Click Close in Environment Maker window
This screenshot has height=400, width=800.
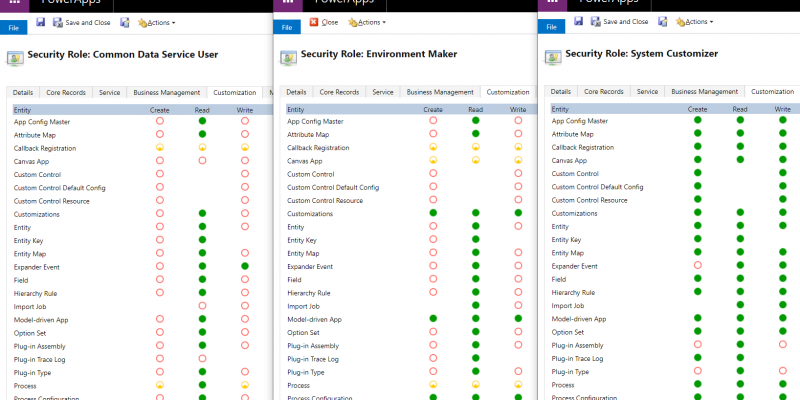[x=324, y=22]
